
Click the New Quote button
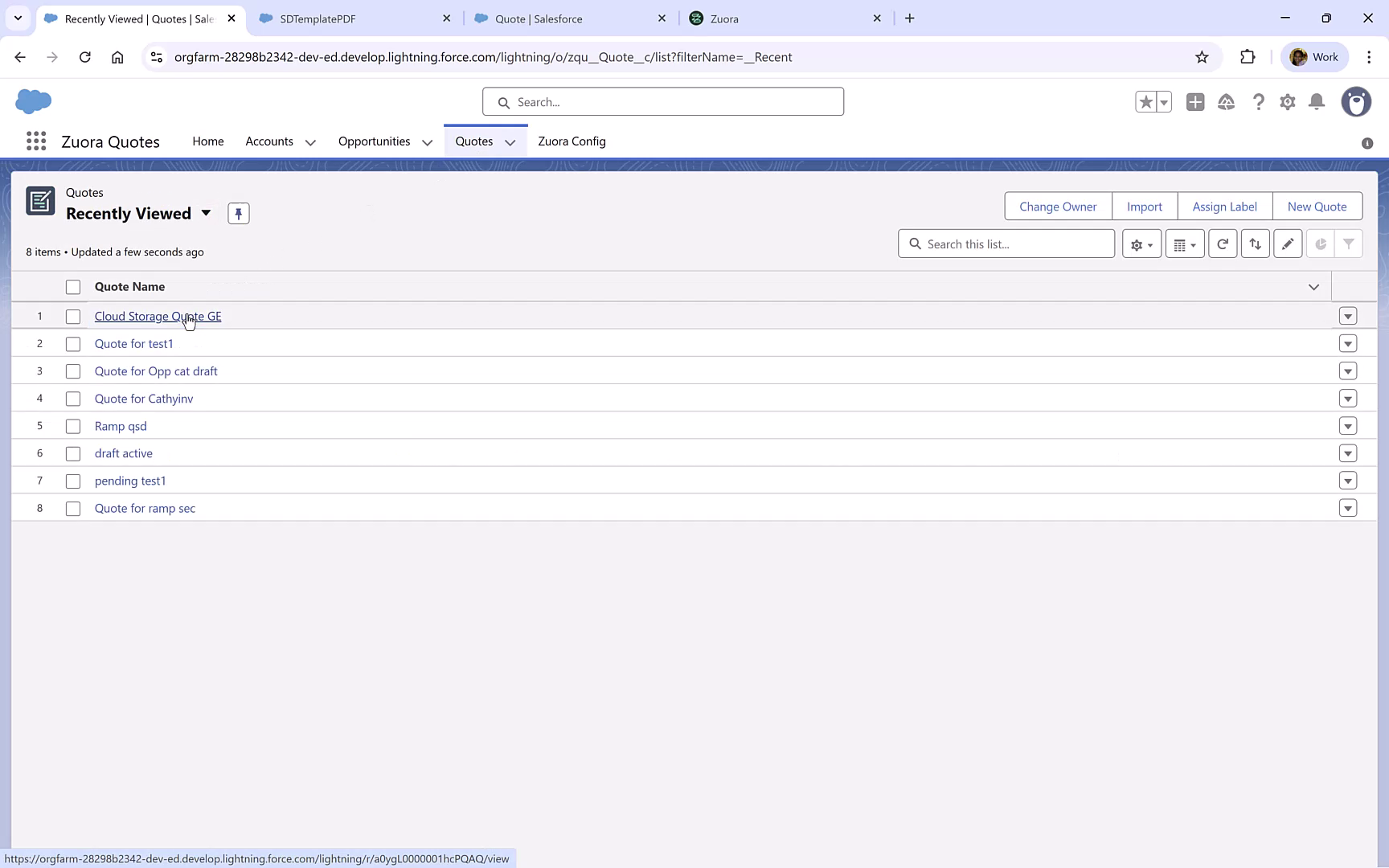(1317, 206)
